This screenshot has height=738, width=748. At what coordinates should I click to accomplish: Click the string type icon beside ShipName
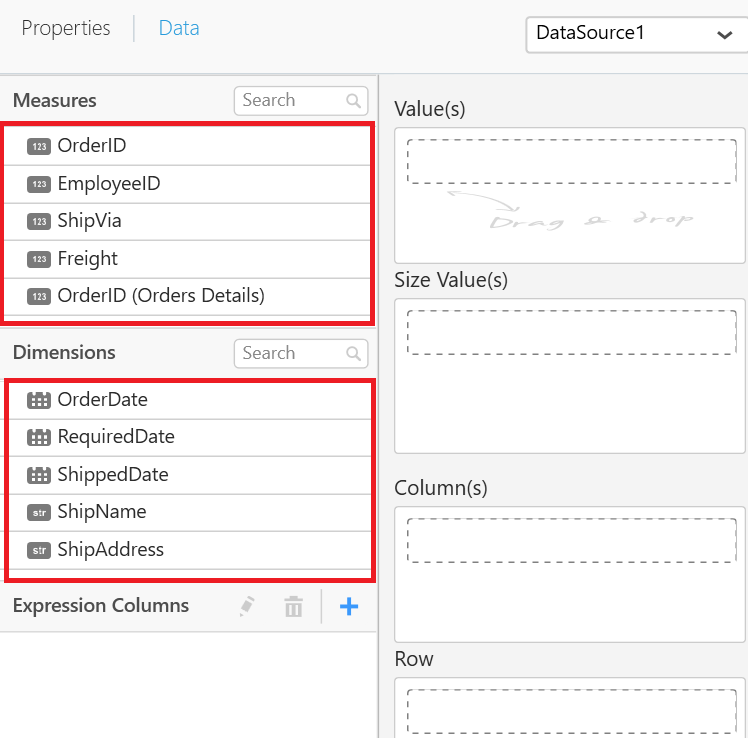tap(39, 512)
